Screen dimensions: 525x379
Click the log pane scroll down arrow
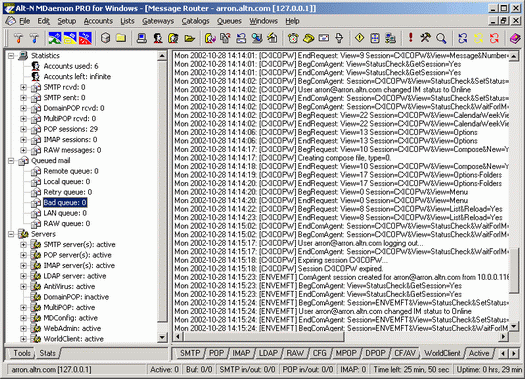514,326
